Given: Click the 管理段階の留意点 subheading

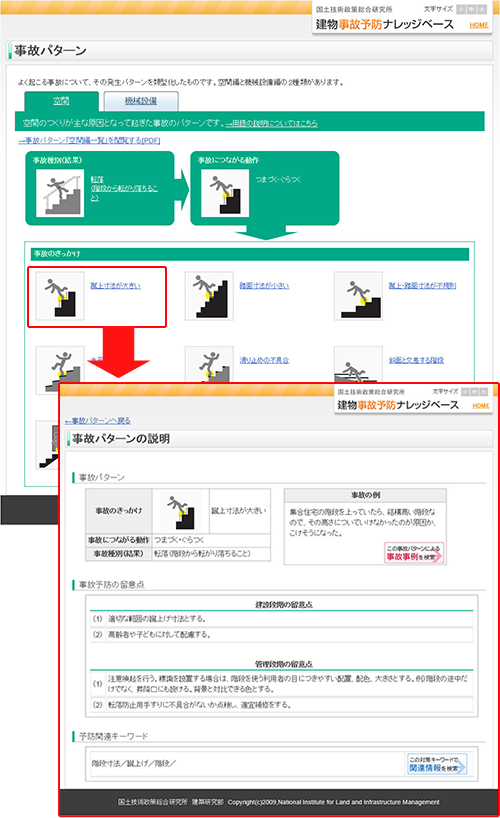Looking at the screenshot, I should (x=284, y=664).
